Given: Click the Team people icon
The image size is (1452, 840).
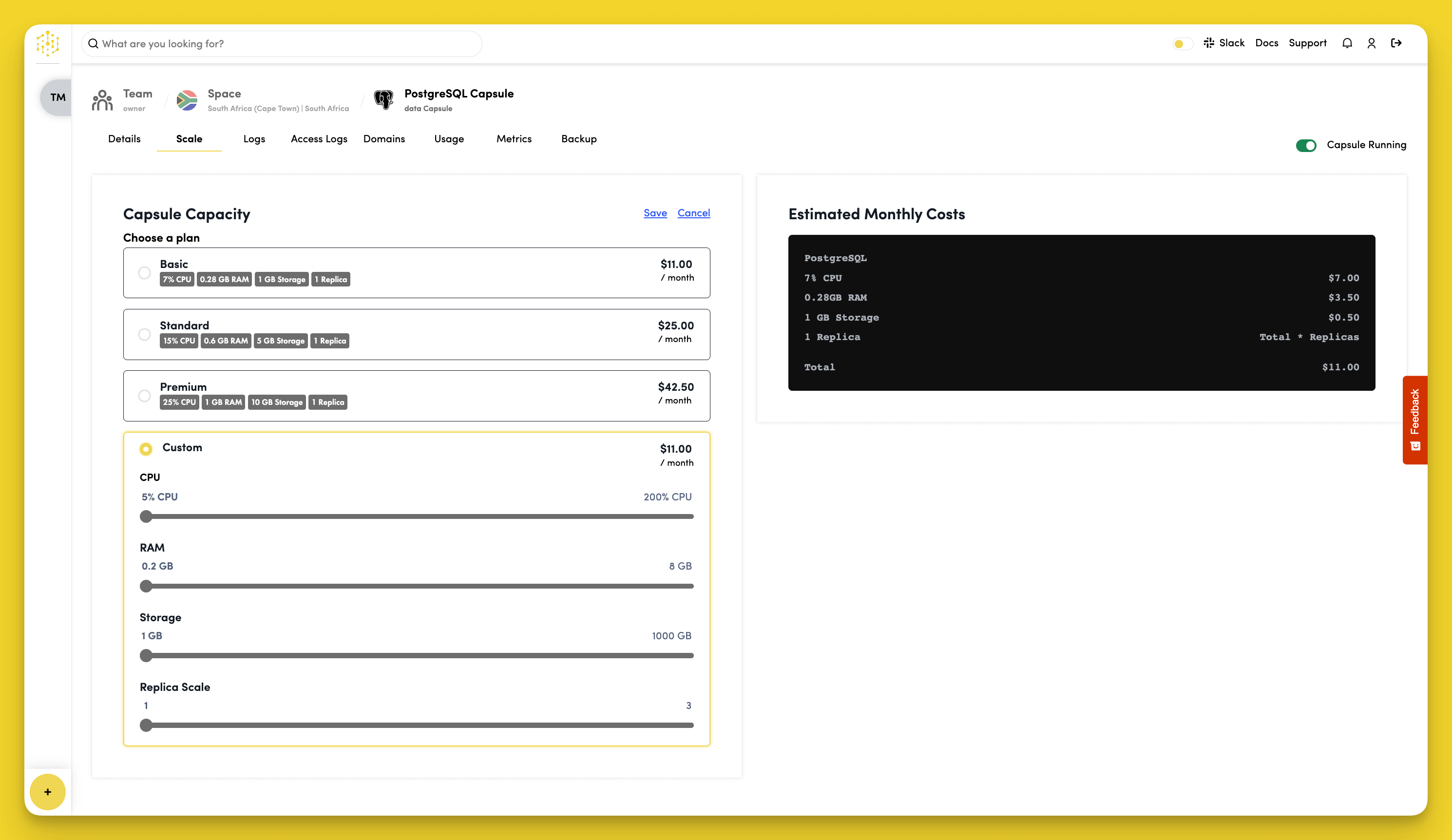Looking at the screenshot, I should click(x=102, y=100).
